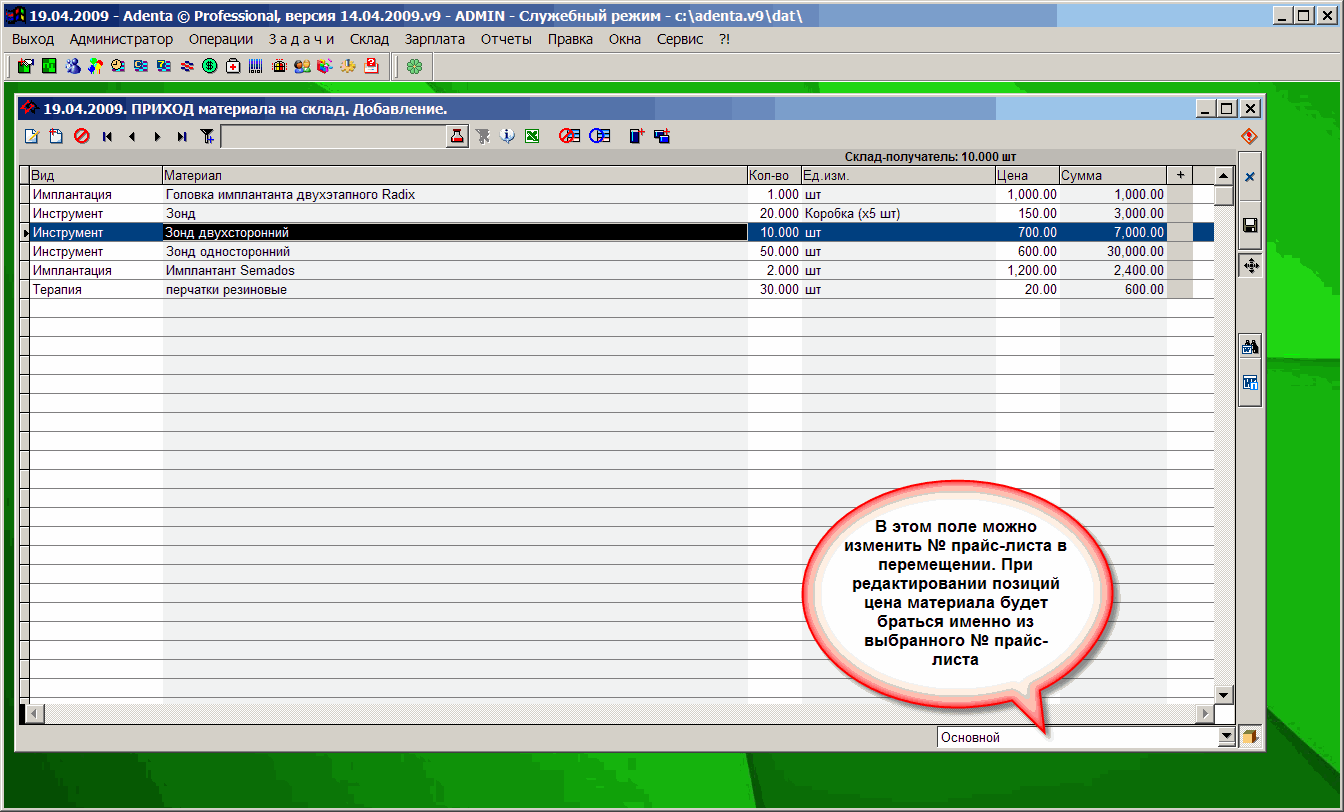Click the barcode icon in main toolbar
The width and height of the screenshot is (1344, 812).
click(255, 67)
